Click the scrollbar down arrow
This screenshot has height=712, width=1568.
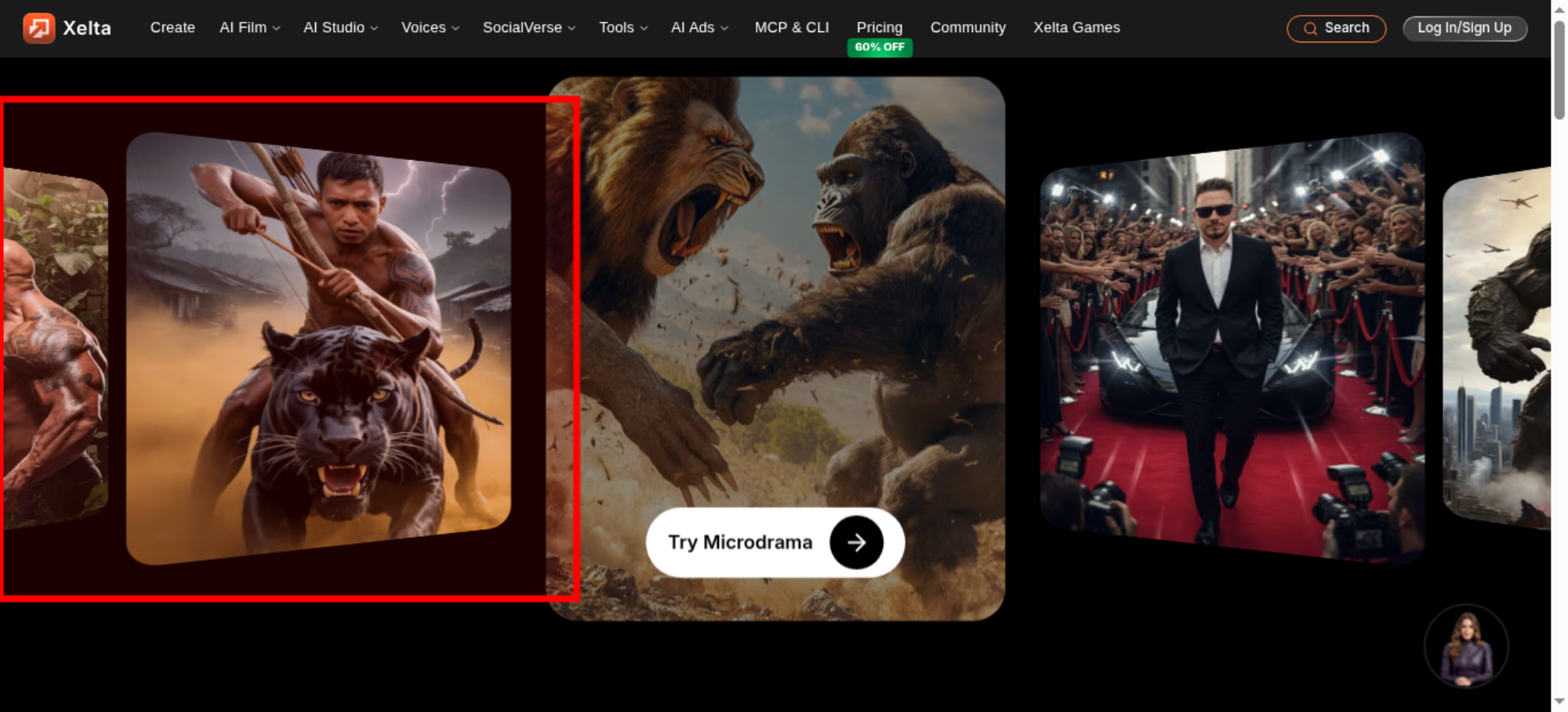1559,702
